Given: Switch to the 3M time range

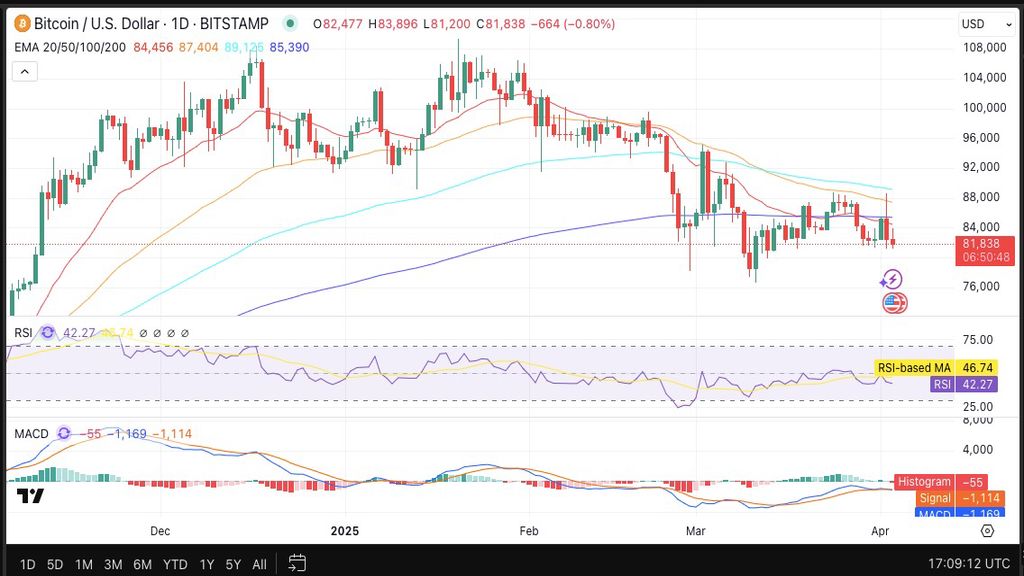Looking at the screenshot, I should 113,564.
